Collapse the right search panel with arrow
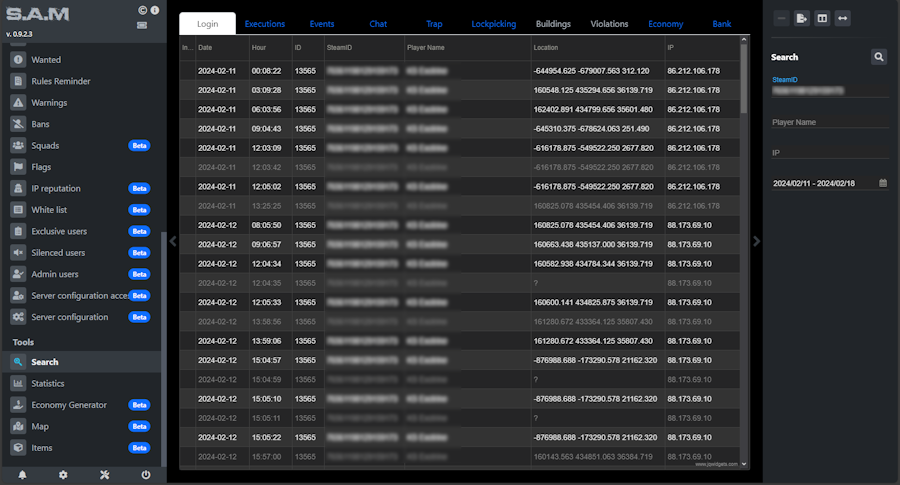Screen dimensions: 900x485 [756, 240]
